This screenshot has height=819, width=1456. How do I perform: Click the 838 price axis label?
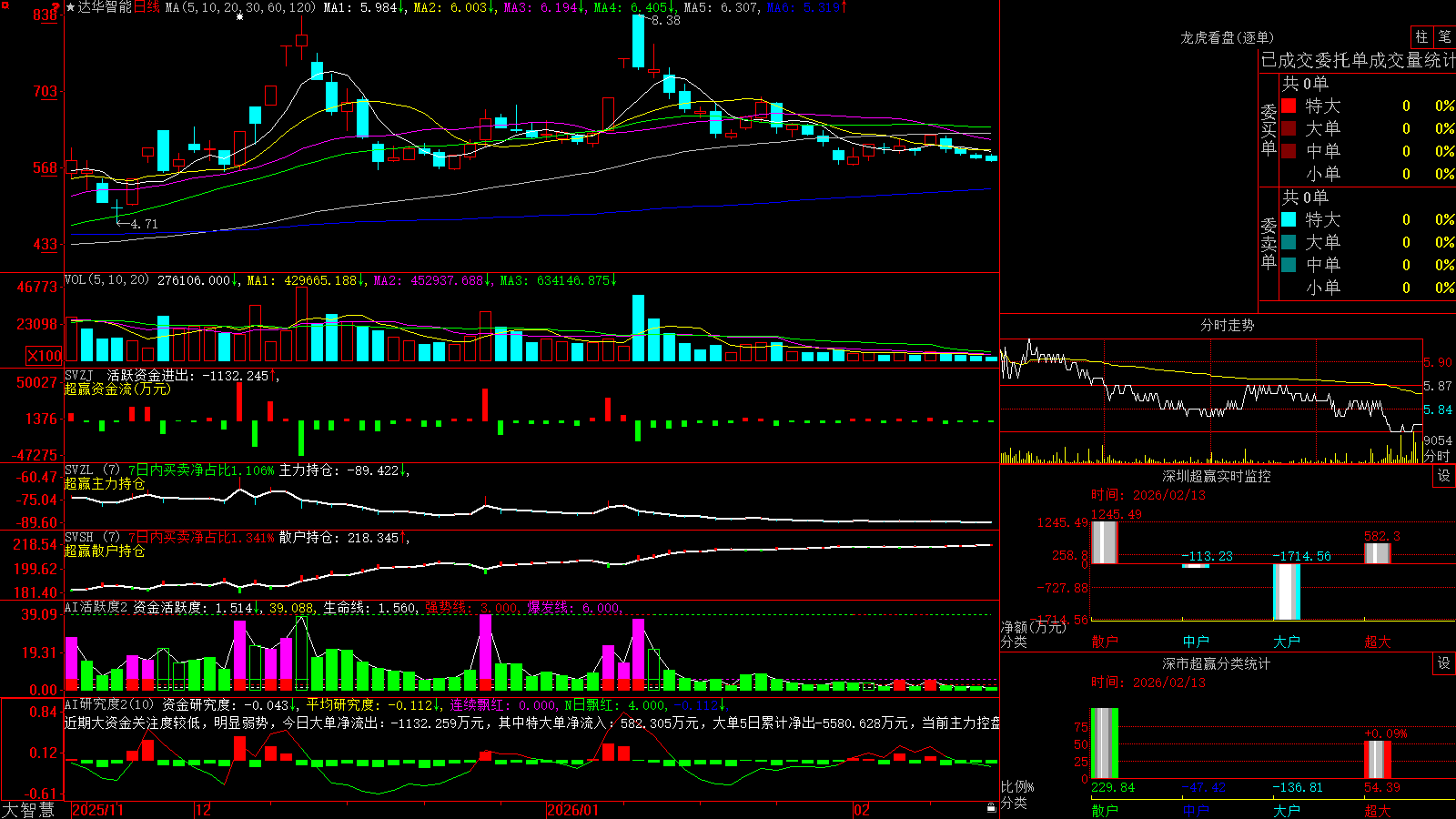[x=45, y=15]
